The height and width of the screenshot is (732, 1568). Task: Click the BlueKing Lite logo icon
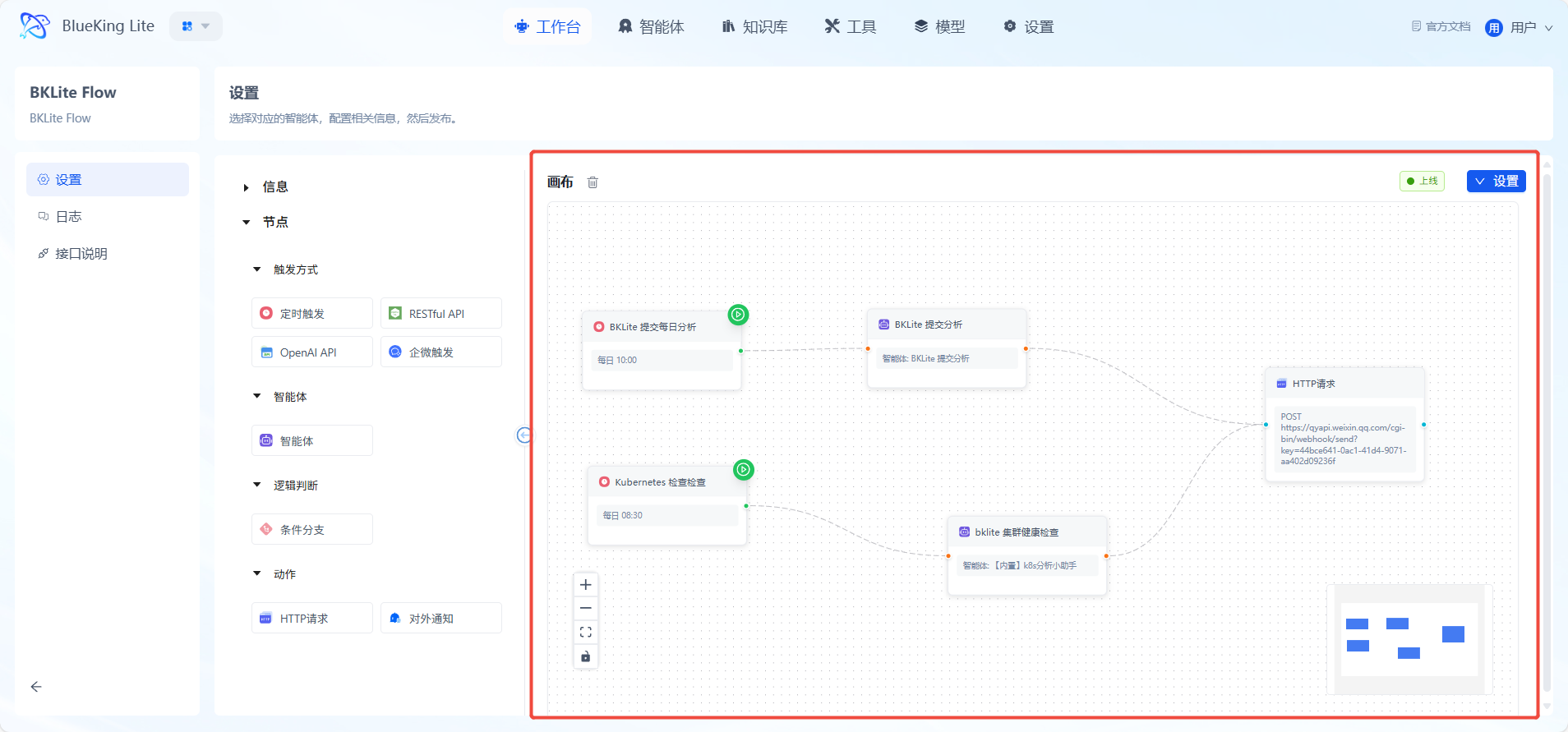coord(35,26)
